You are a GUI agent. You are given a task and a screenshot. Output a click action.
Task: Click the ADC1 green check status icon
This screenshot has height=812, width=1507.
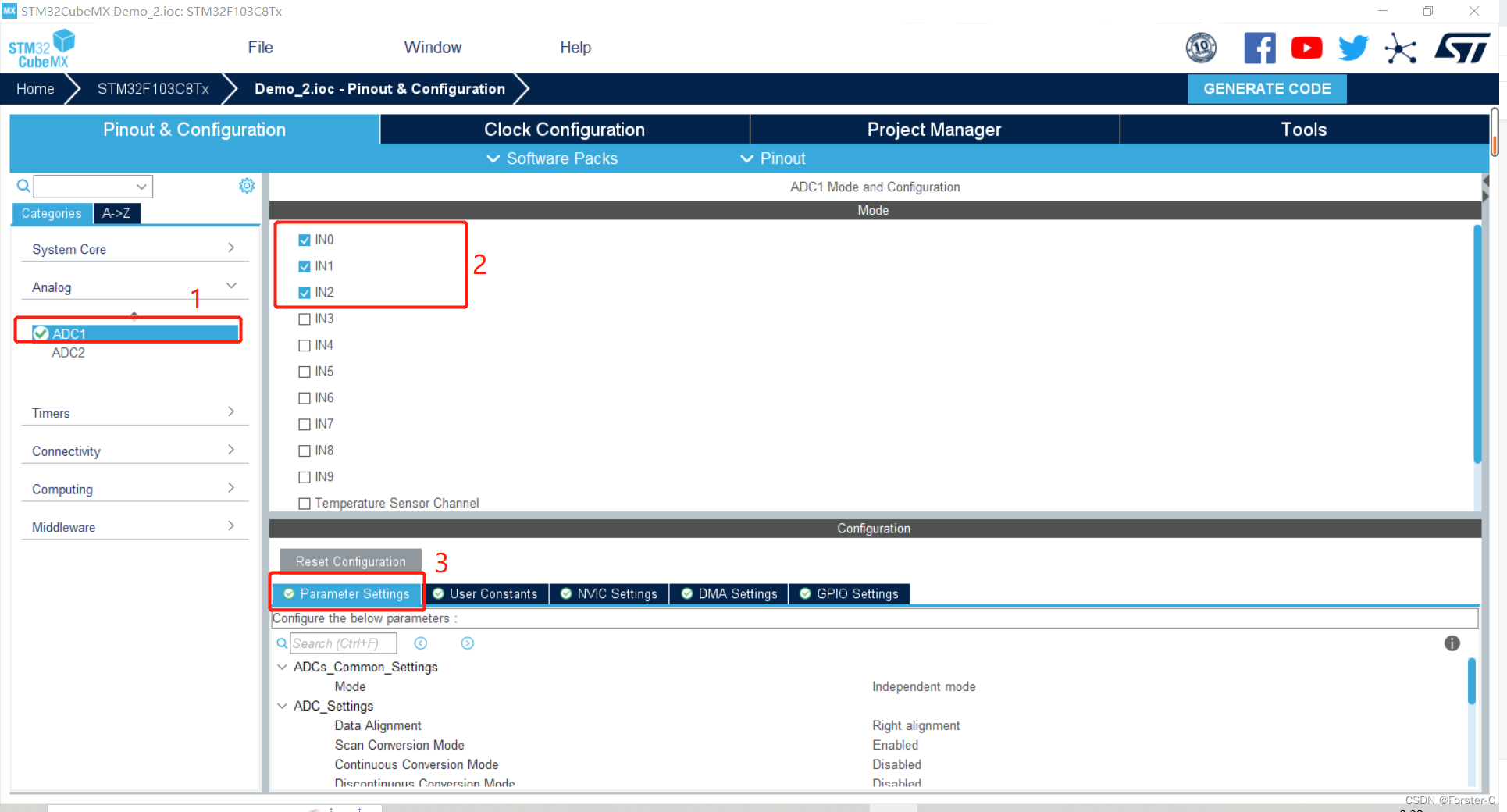coord(41,333)
